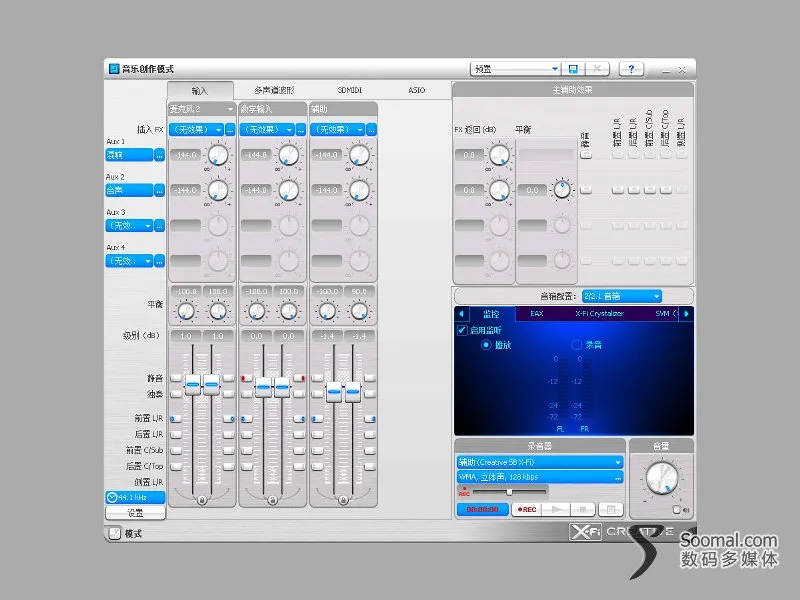Click the recorder file button right of stop
The width and height of the screenshot is (800, 600).
(611, 509)
